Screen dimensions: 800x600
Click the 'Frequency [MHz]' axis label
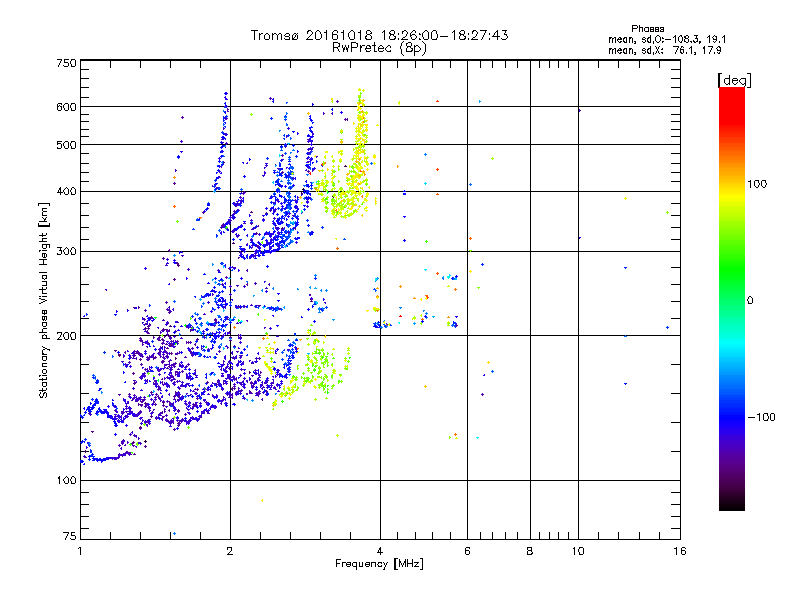(379, 564)
